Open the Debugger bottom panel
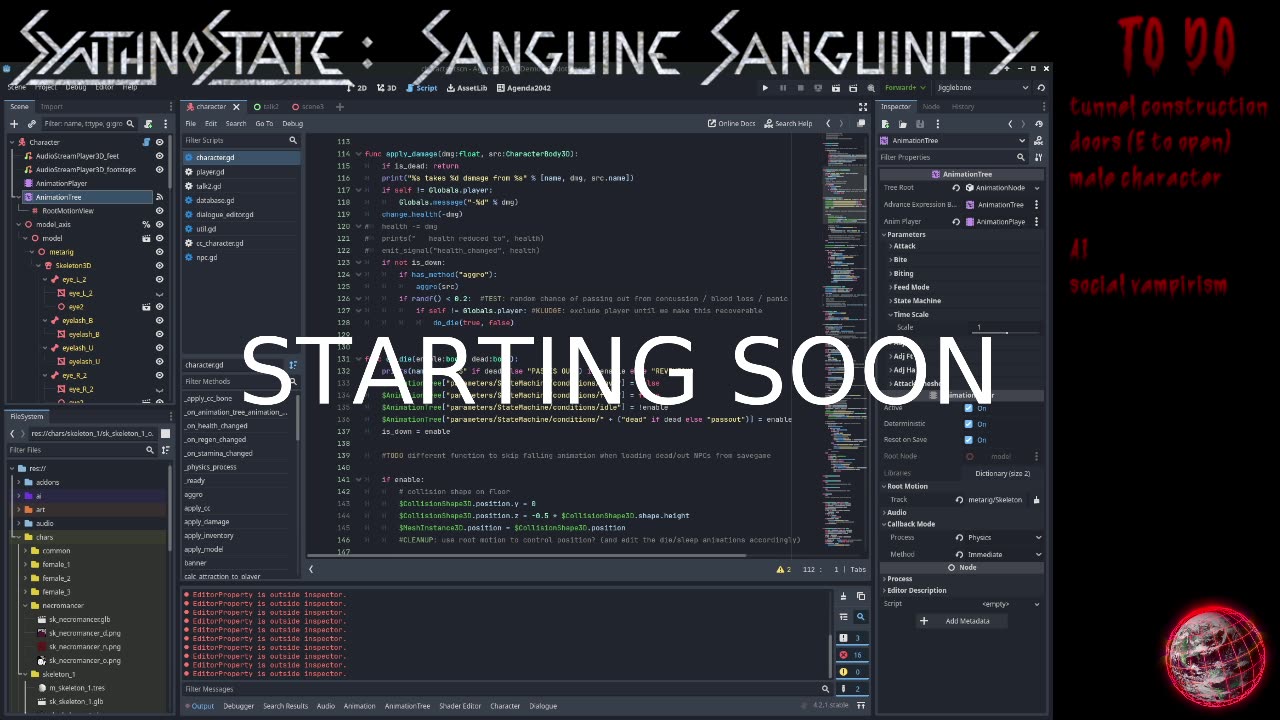 239,707
